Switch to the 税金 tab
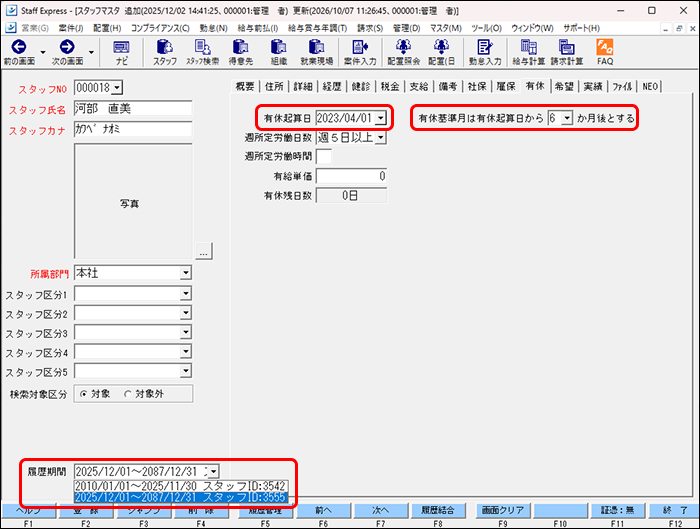Image resolution: width=700 pixels, height=529 pixels. (390, 86)
